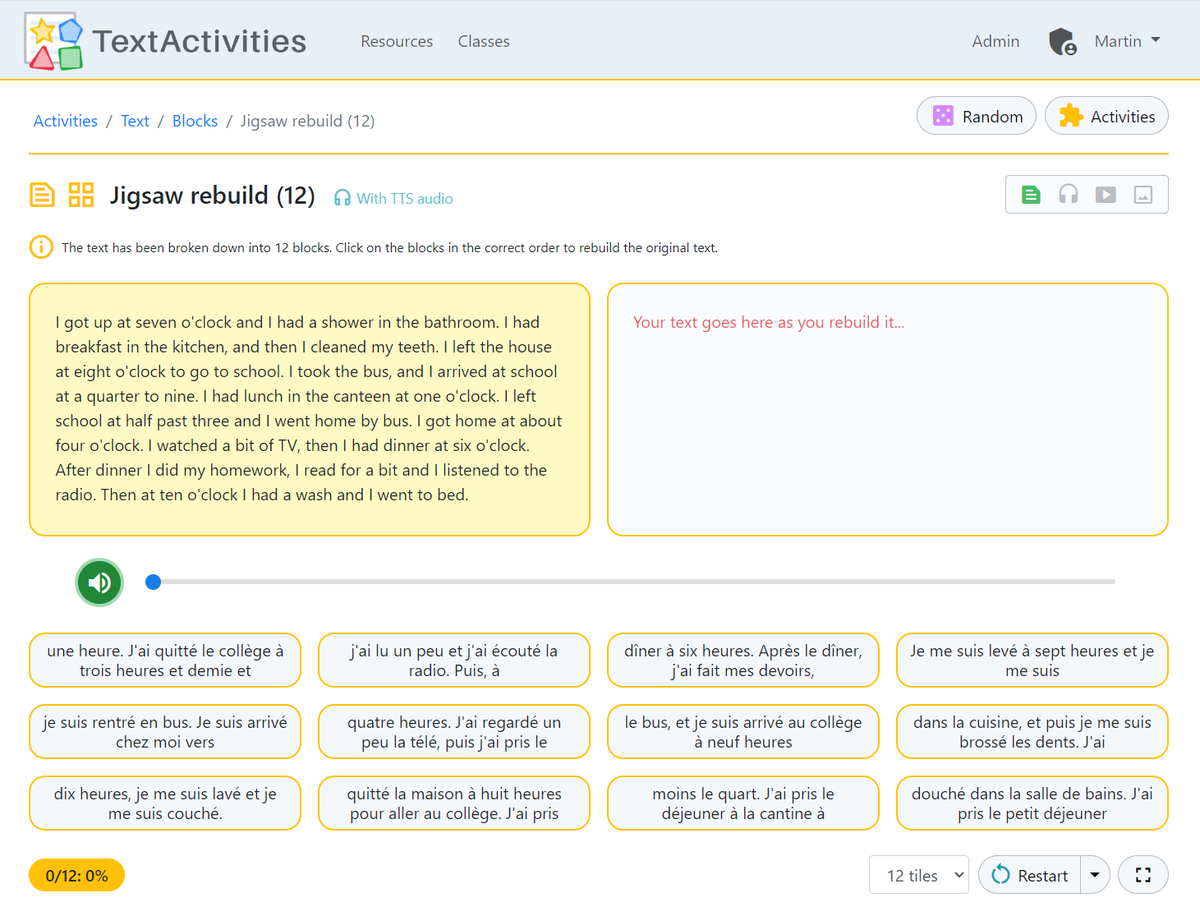Select the text view icon in the media toolbar

[1031, 194]
